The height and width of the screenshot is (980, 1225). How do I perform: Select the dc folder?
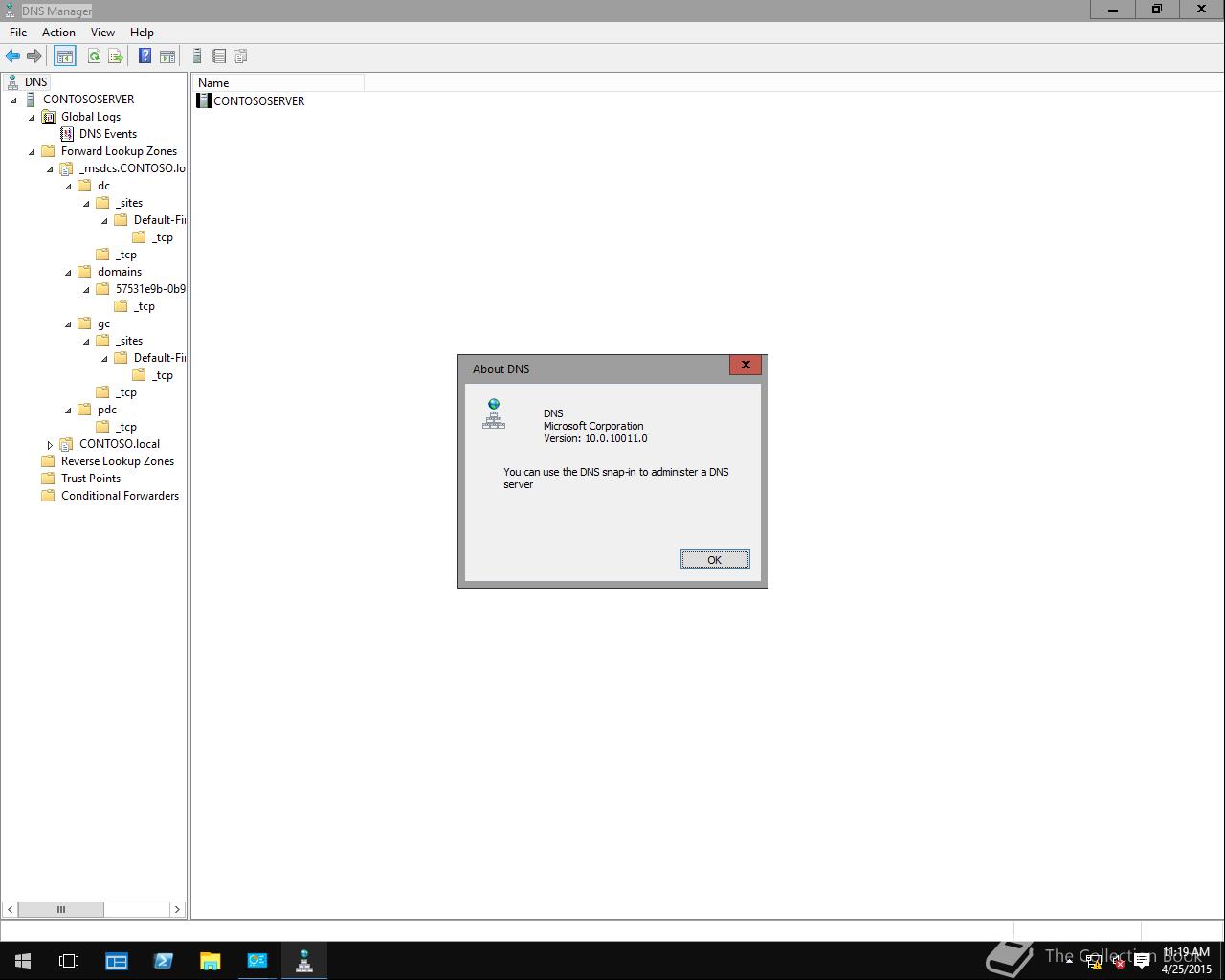click(x=103, y=186)
